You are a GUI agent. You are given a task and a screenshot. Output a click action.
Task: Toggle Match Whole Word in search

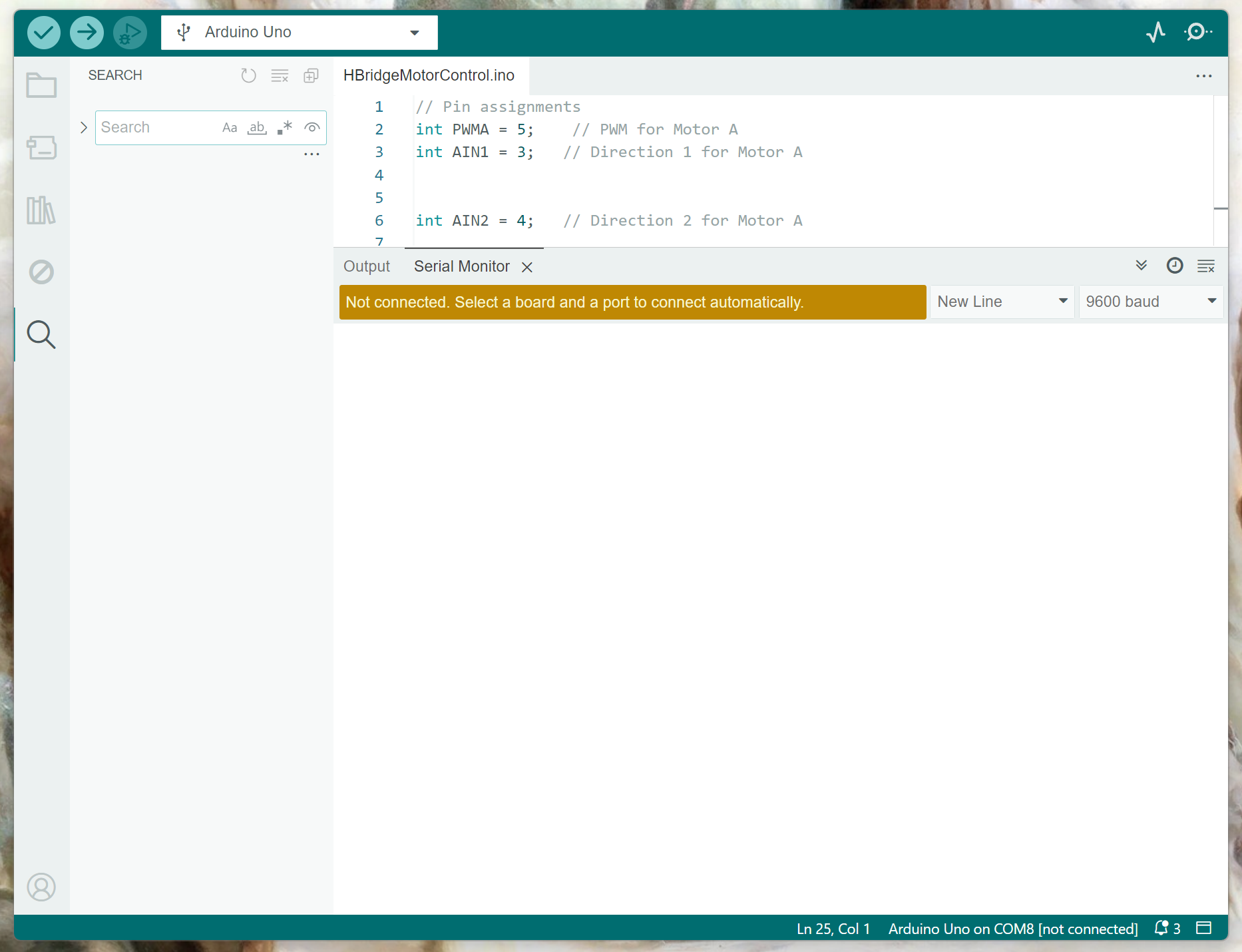coord(257,128)
